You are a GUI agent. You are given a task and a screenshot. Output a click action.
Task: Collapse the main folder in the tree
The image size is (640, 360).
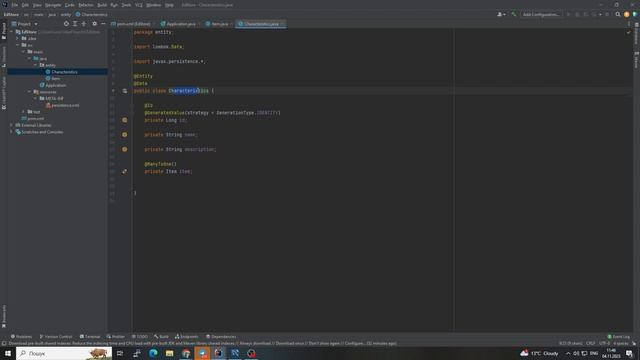coord(23,52)
